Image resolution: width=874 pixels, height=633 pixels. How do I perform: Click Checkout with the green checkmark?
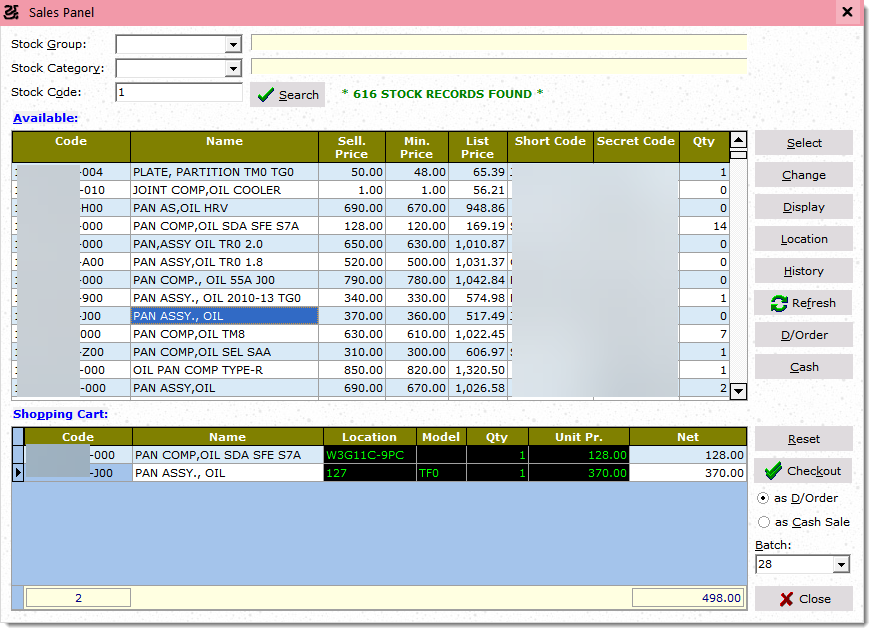[x=803, y=471]
